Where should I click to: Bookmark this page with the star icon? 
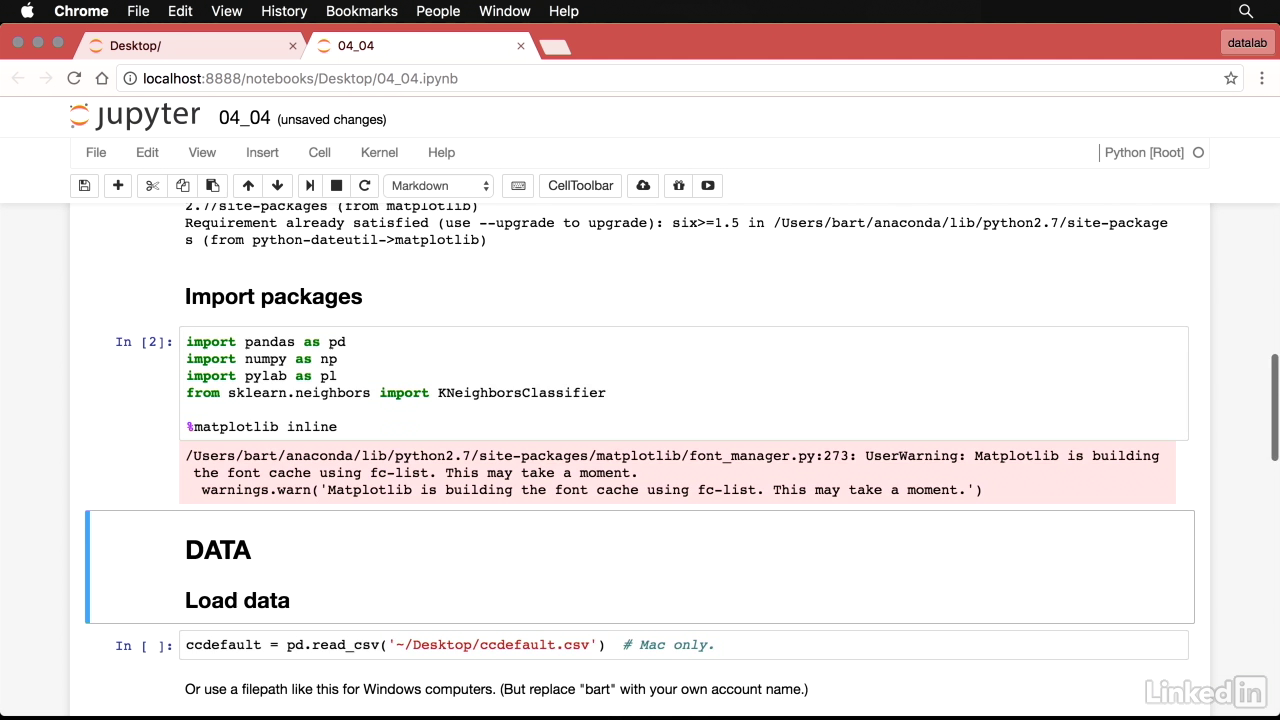coord(1231,78)
